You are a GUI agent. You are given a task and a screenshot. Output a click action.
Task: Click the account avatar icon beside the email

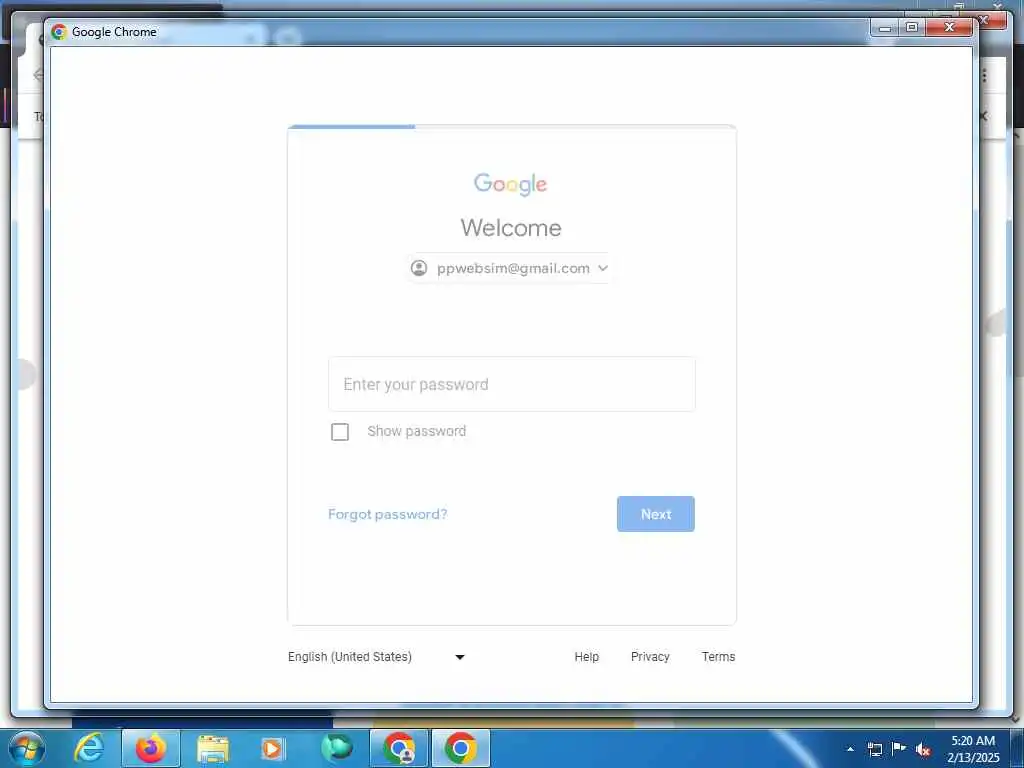[x=419, y=268]
